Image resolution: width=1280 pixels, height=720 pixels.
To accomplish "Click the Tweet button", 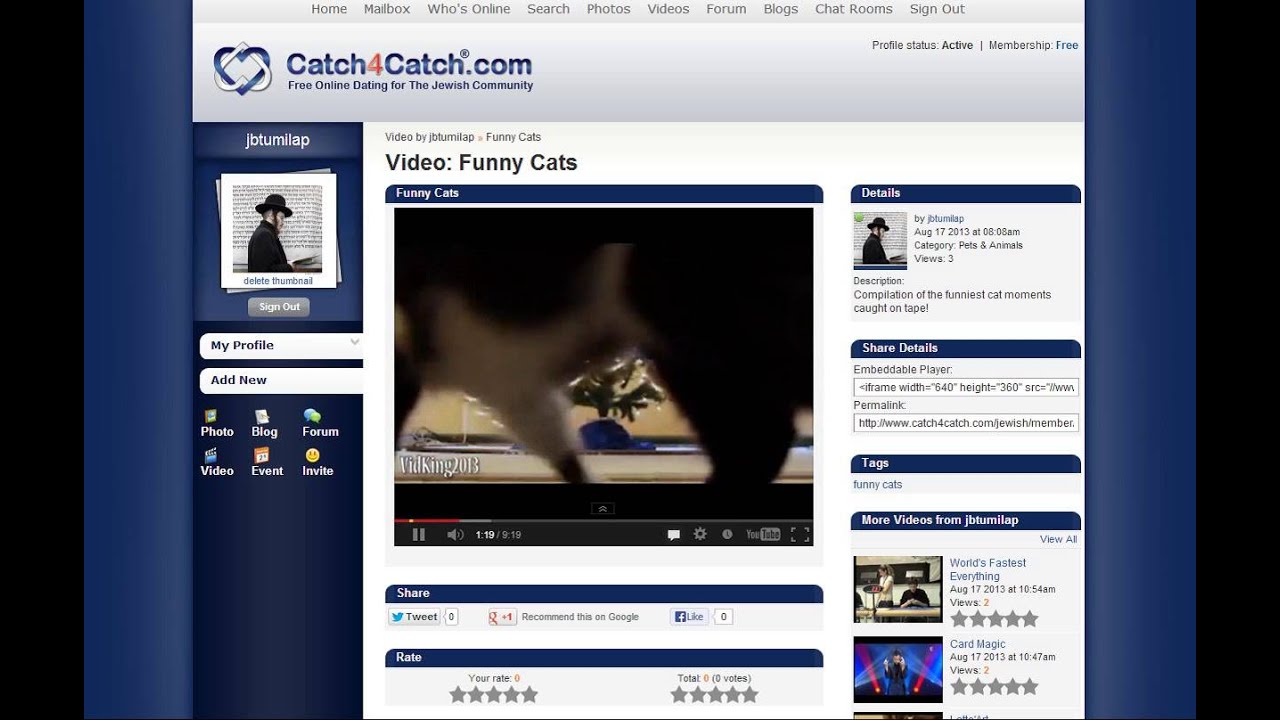I will 414,617.
